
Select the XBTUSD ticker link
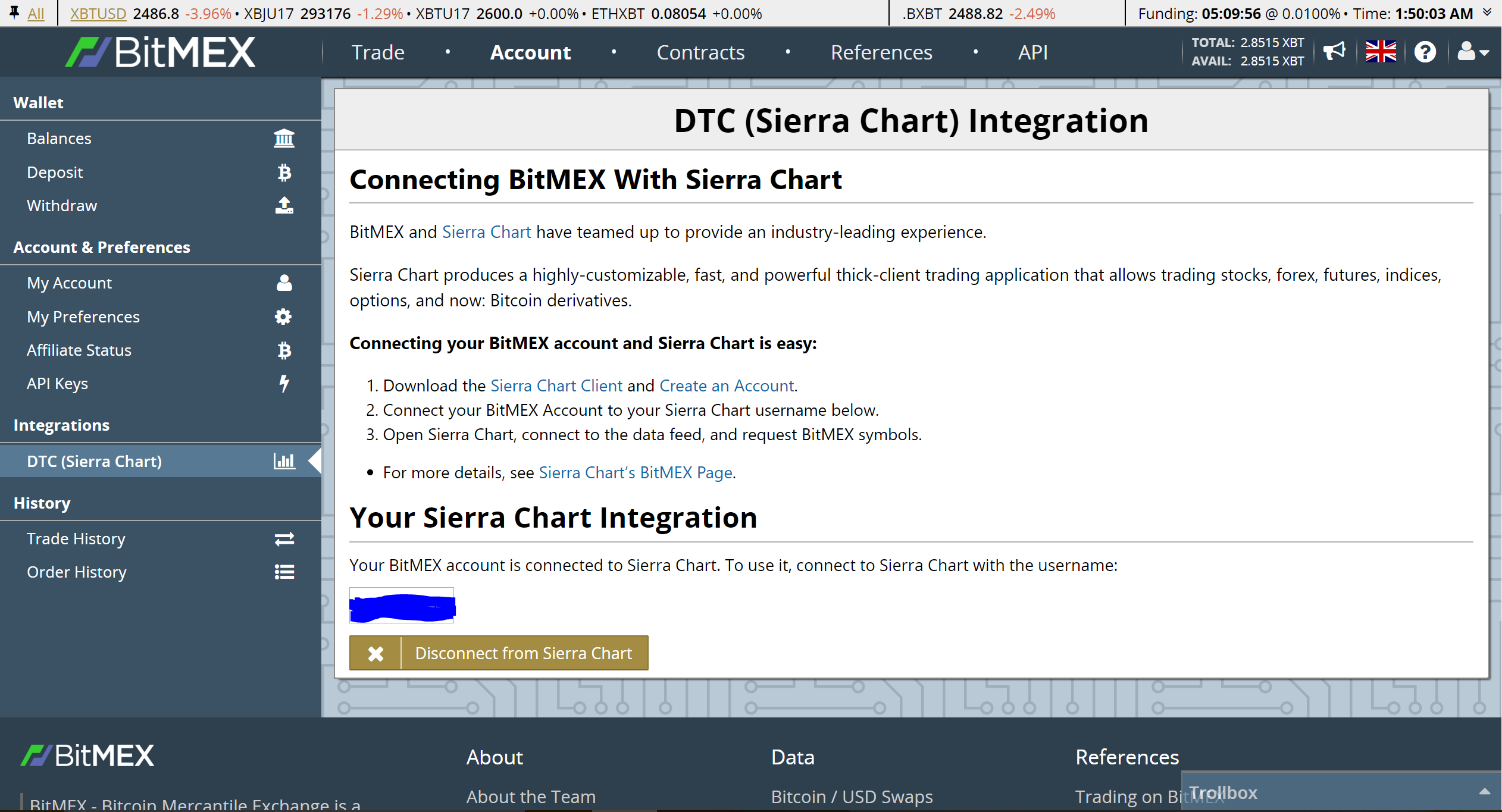point(98,13)
